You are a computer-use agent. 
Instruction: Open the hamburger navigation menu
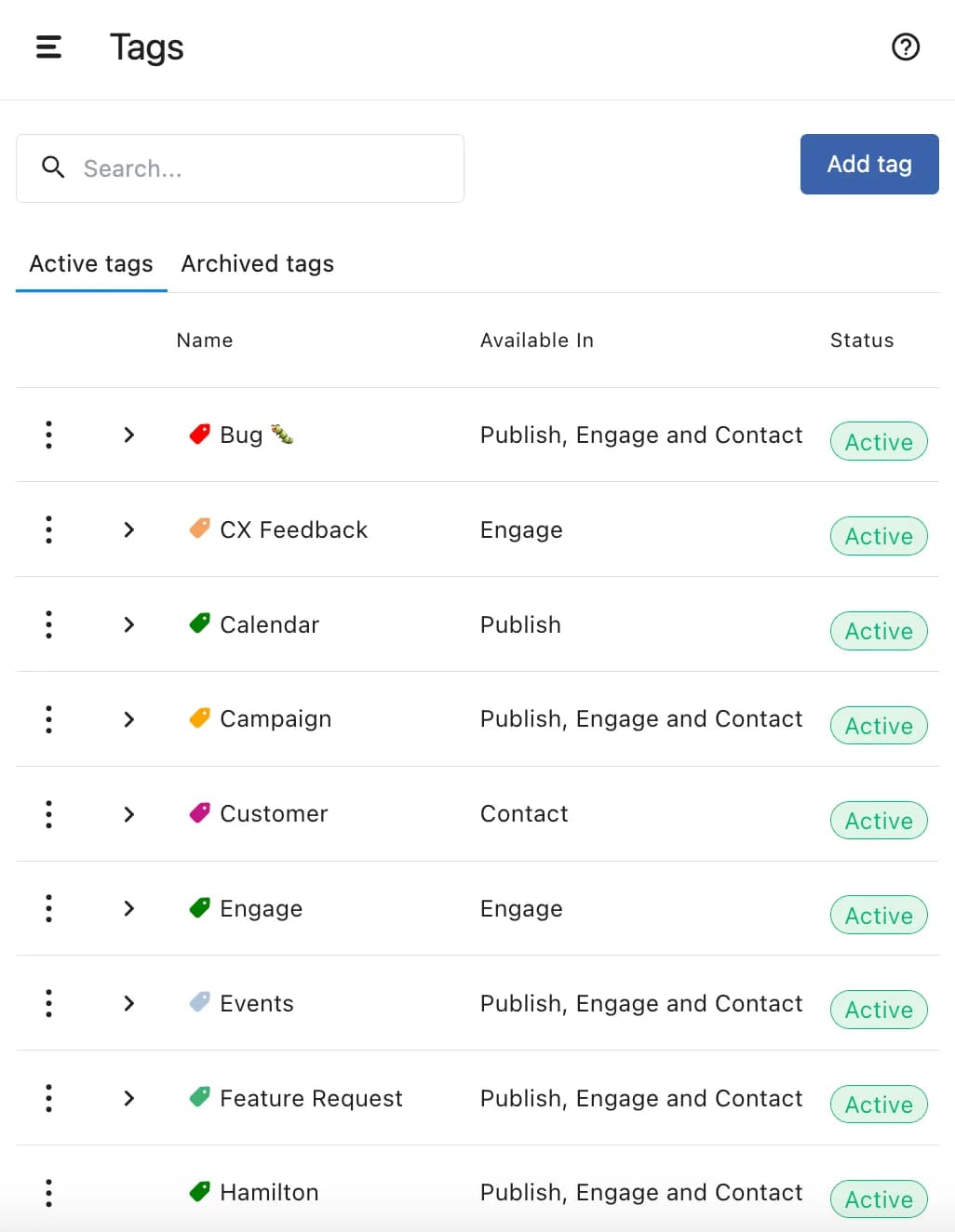[x=48, y=47]
